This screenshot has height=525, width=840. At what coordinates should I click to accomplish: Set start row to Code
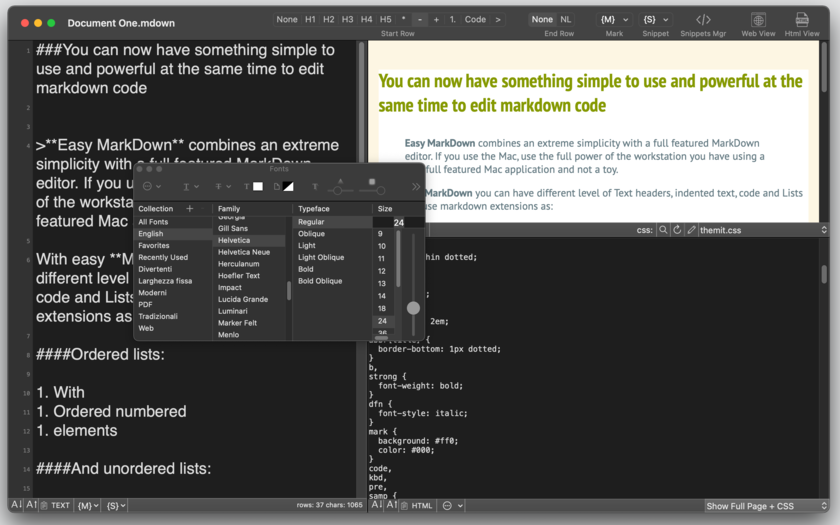[475, 19]
